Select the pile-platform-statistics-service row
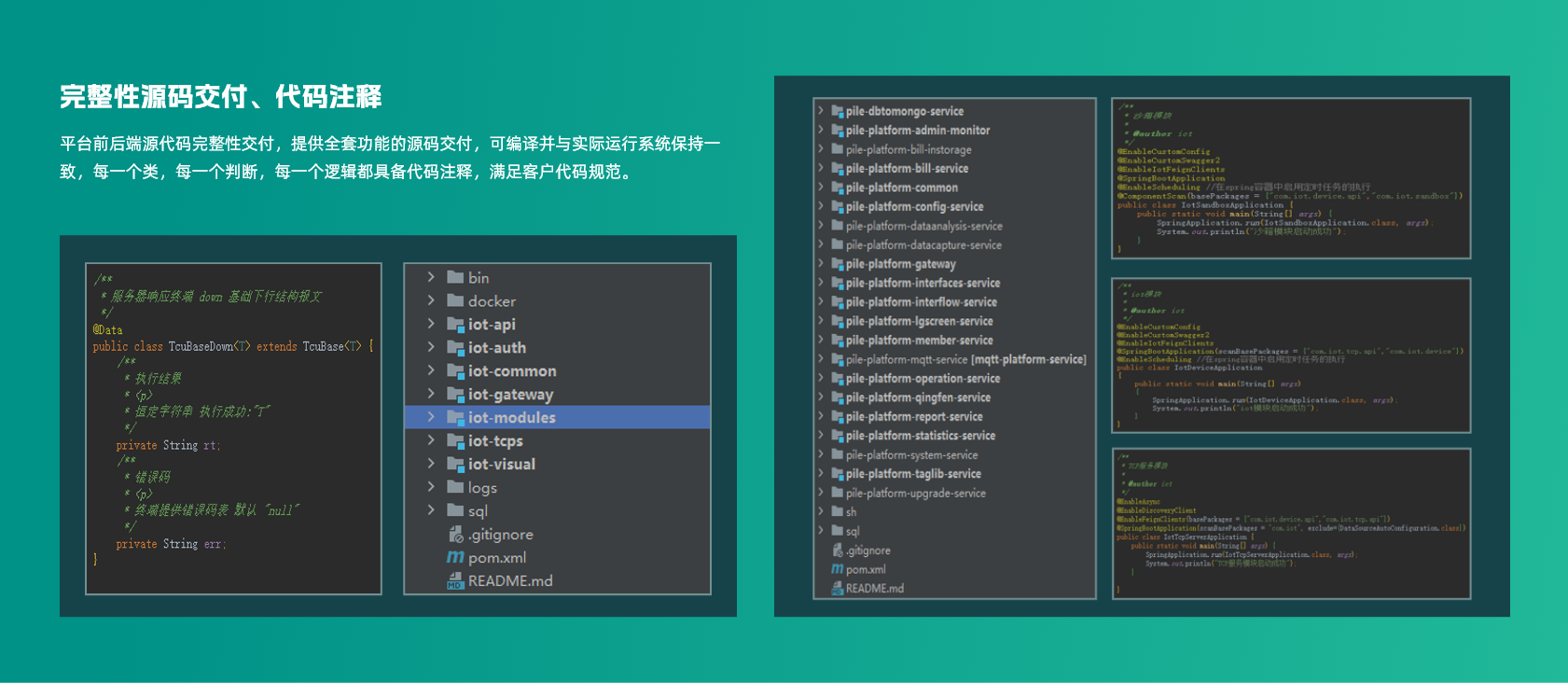The width and height of the screenshot is (1568, 683). [954, 436]
